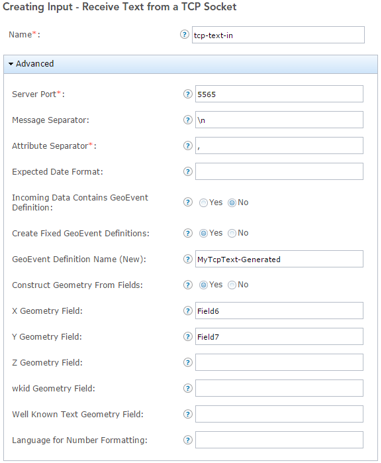The width and height of the screenshot is (381, 463).
Task: Open help icon for Name field
Action: pyautogui.click(x=184, y=34)
